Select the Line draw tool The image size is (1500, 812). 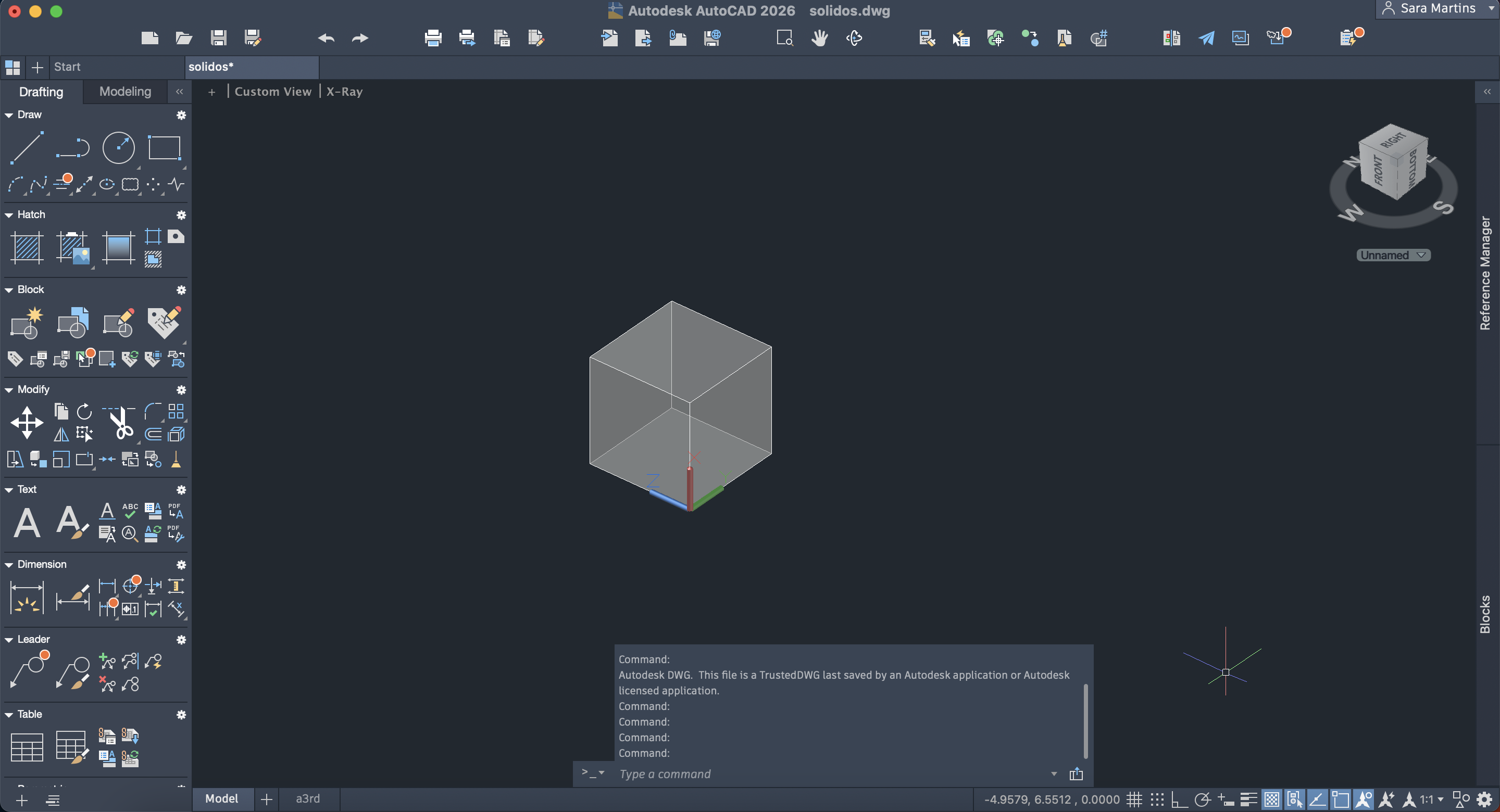(27, 147)
